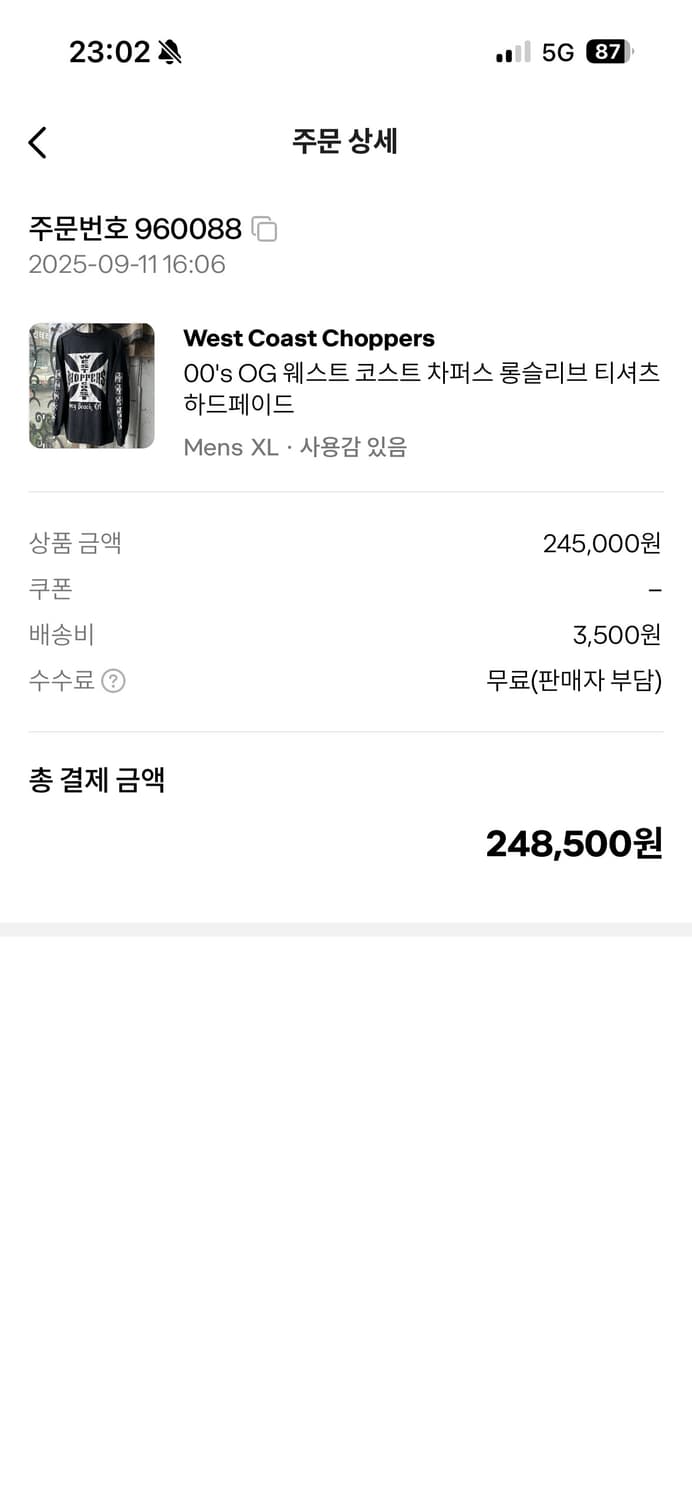The width and height of the screenshot is (692, 1500).
Task: Tap the back arrow to leave 주문 상세
Action: point(37,142)
